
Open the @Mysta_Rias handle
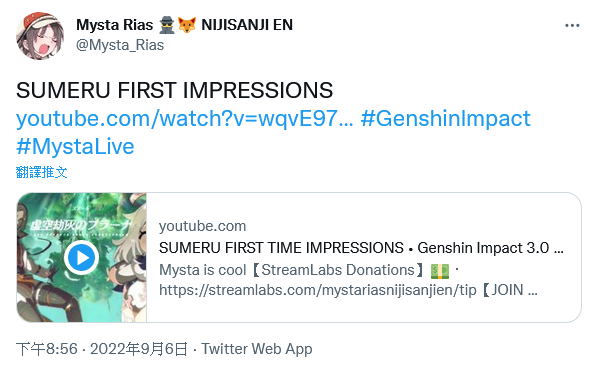tap(120, 45)
